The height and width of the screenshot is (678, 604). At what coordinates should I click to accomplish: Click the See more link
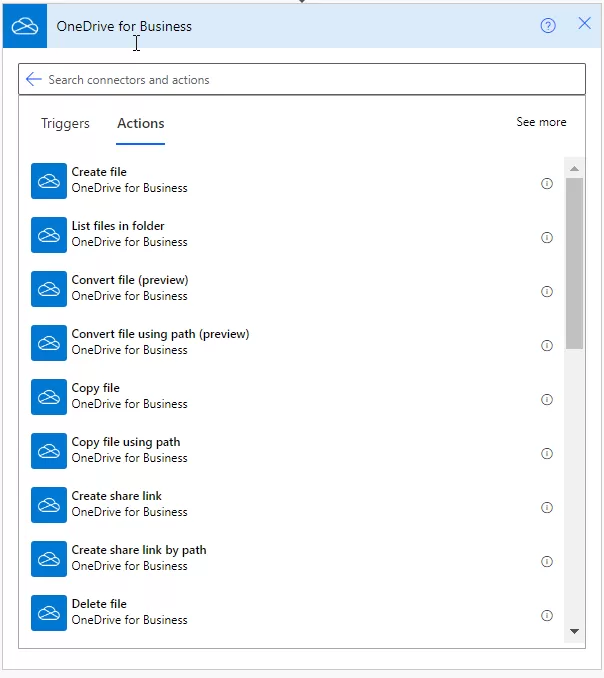[x=541, y=122]
